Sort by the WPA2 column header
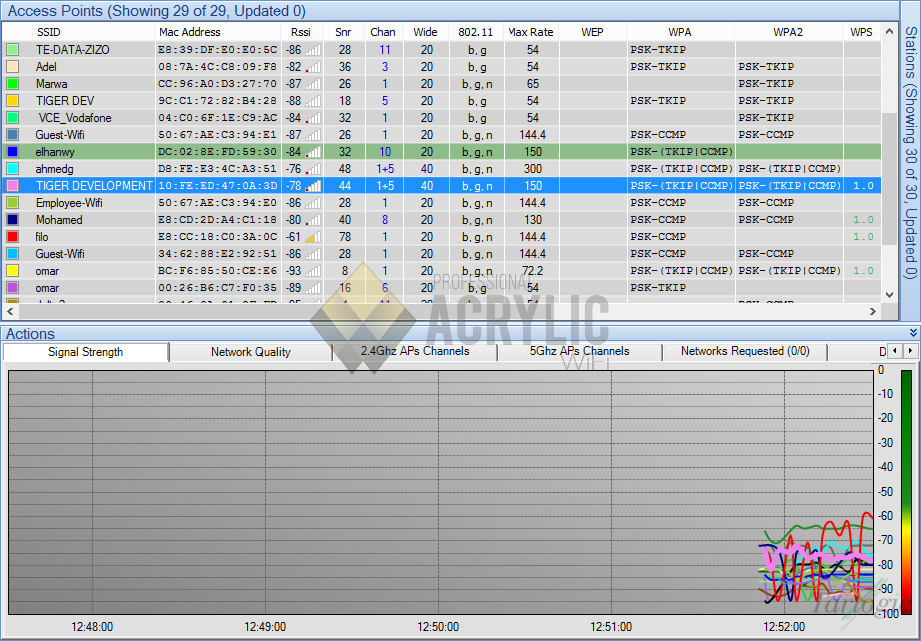This screenshot has height=641, width=921. (x=788, y=32)
